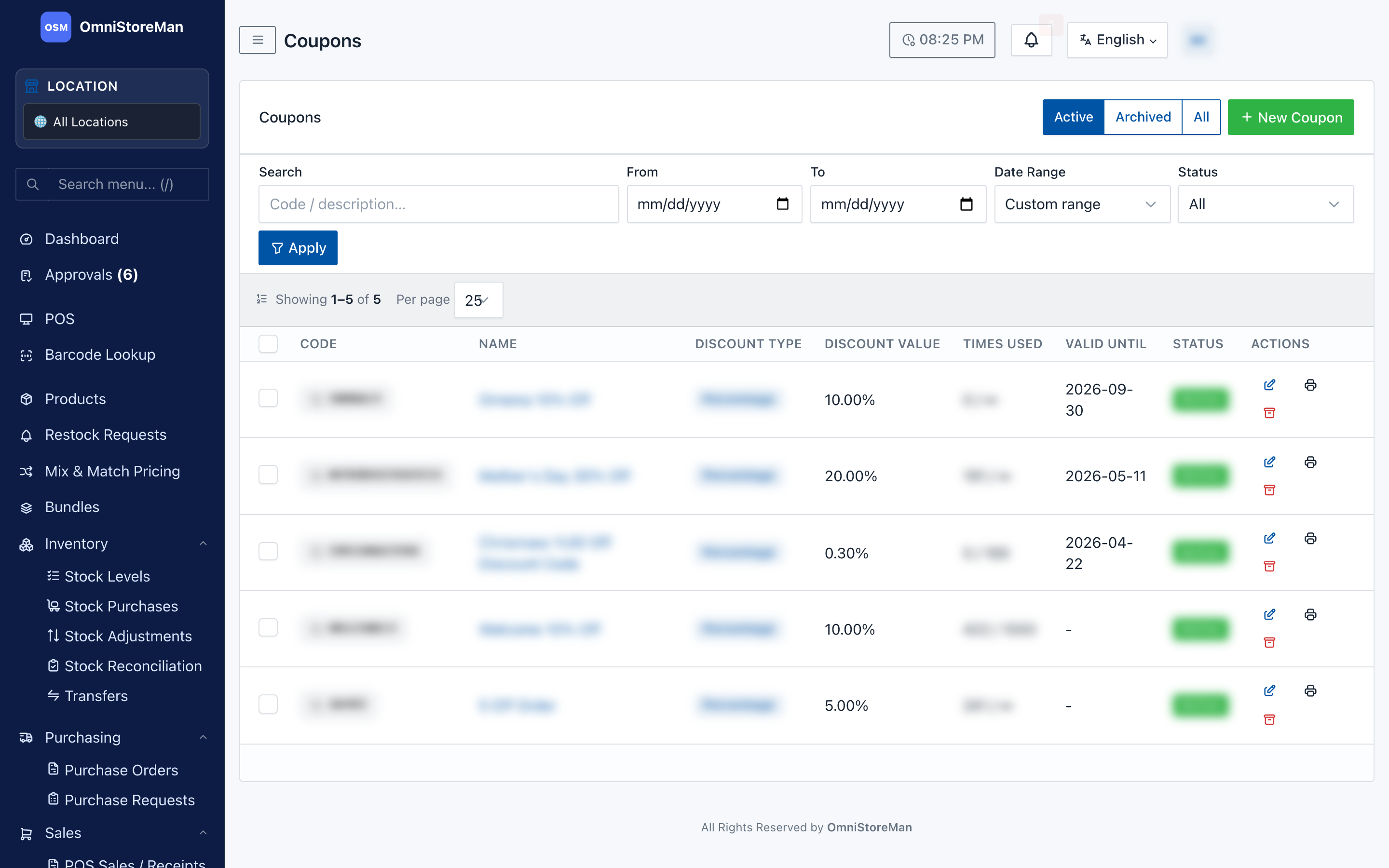
Task: Print the 20.00% coupon valid until 2026-05-11
Action: tap(1310, 462)
